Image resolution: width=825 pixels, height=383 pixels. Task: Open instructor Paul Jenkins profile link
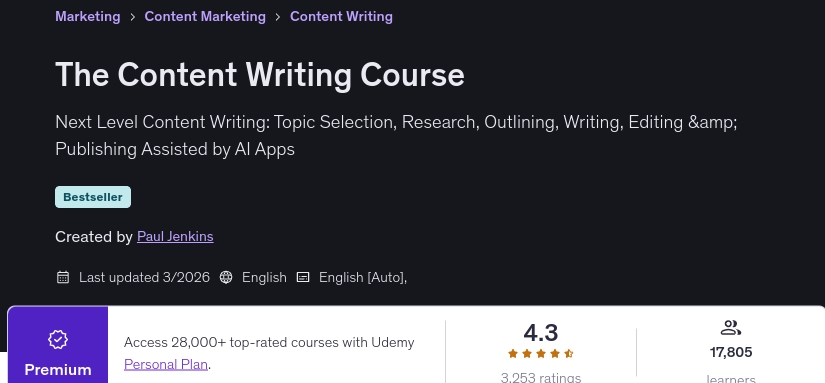click(175, 237)
